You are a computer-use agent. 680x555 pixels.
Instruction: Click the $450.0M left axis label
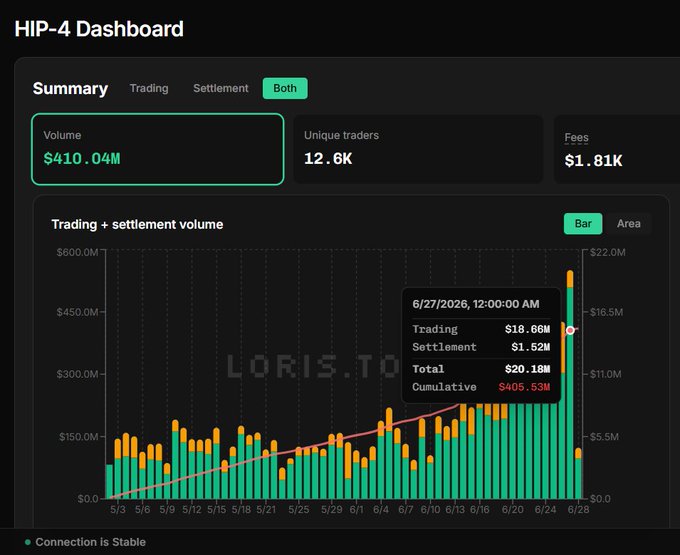tap(77, 312)
